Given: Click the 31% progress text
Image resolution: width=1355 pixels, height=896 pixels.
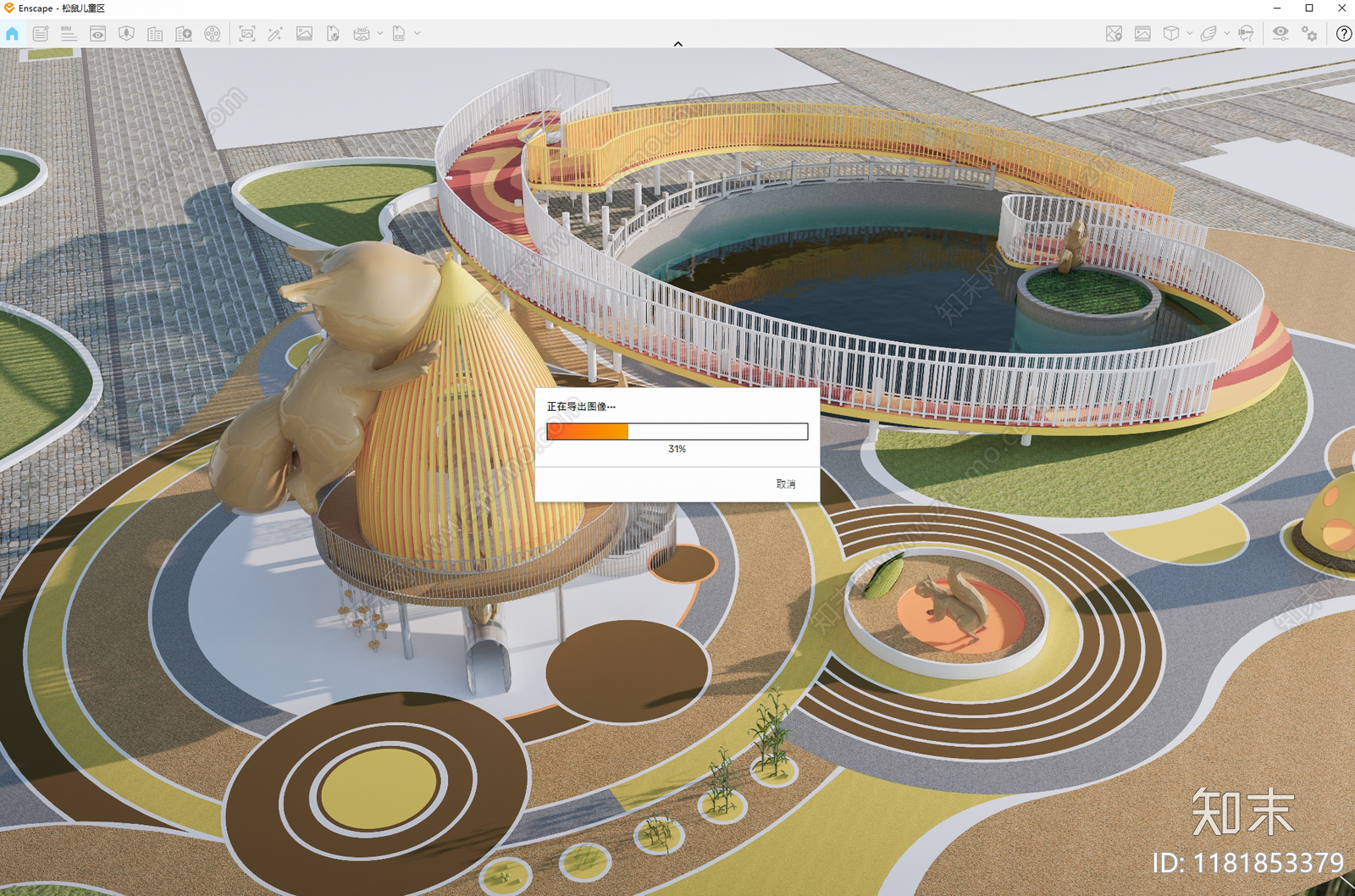Looking at the screenshot, I should point(677,449).
